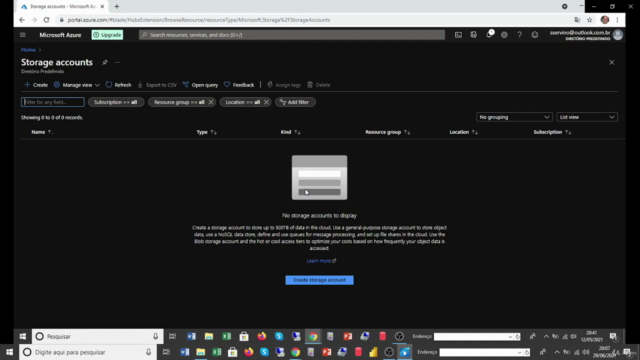Image resolution: width=640 pixels, height=360 pixels.
Task: Open the Azure feedback smiley icon
Action: (x=535, y=35)
